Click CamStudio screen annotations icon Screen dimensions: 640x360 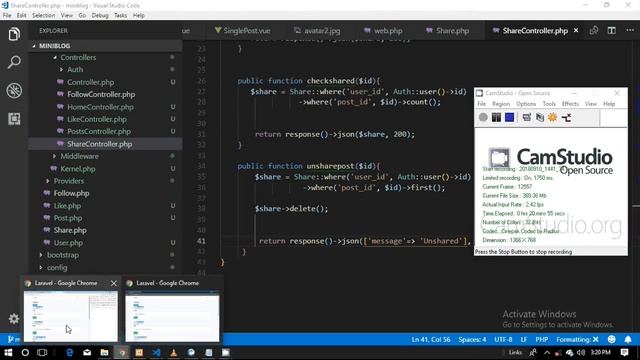pyautogui.click(x=540, y=118)
